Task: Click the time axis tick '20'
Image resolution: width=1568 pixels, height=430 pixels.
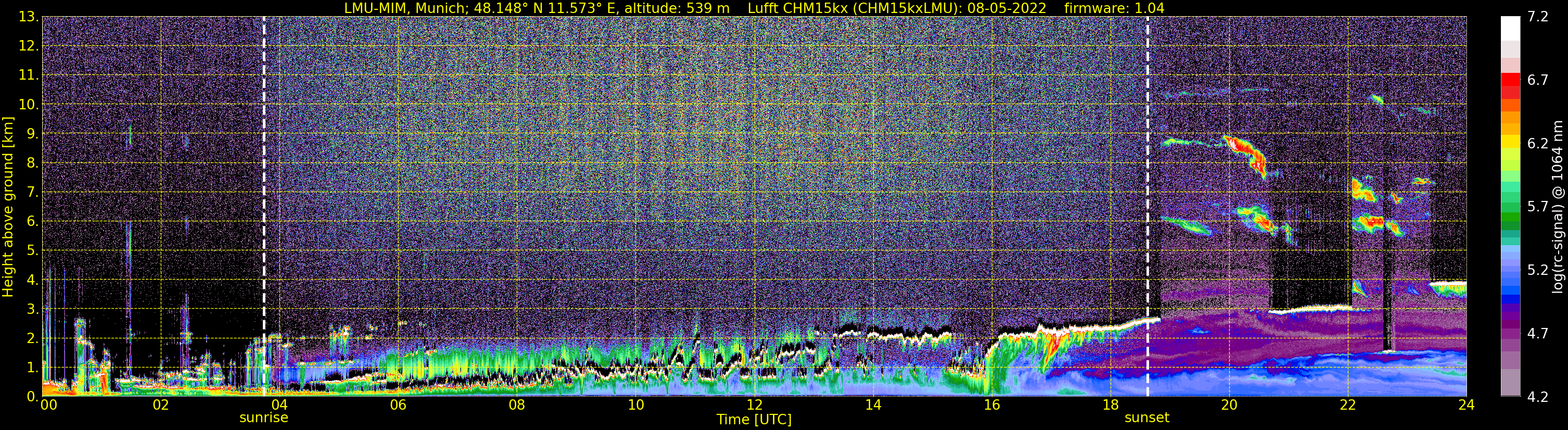Action: pos(1229,405)
